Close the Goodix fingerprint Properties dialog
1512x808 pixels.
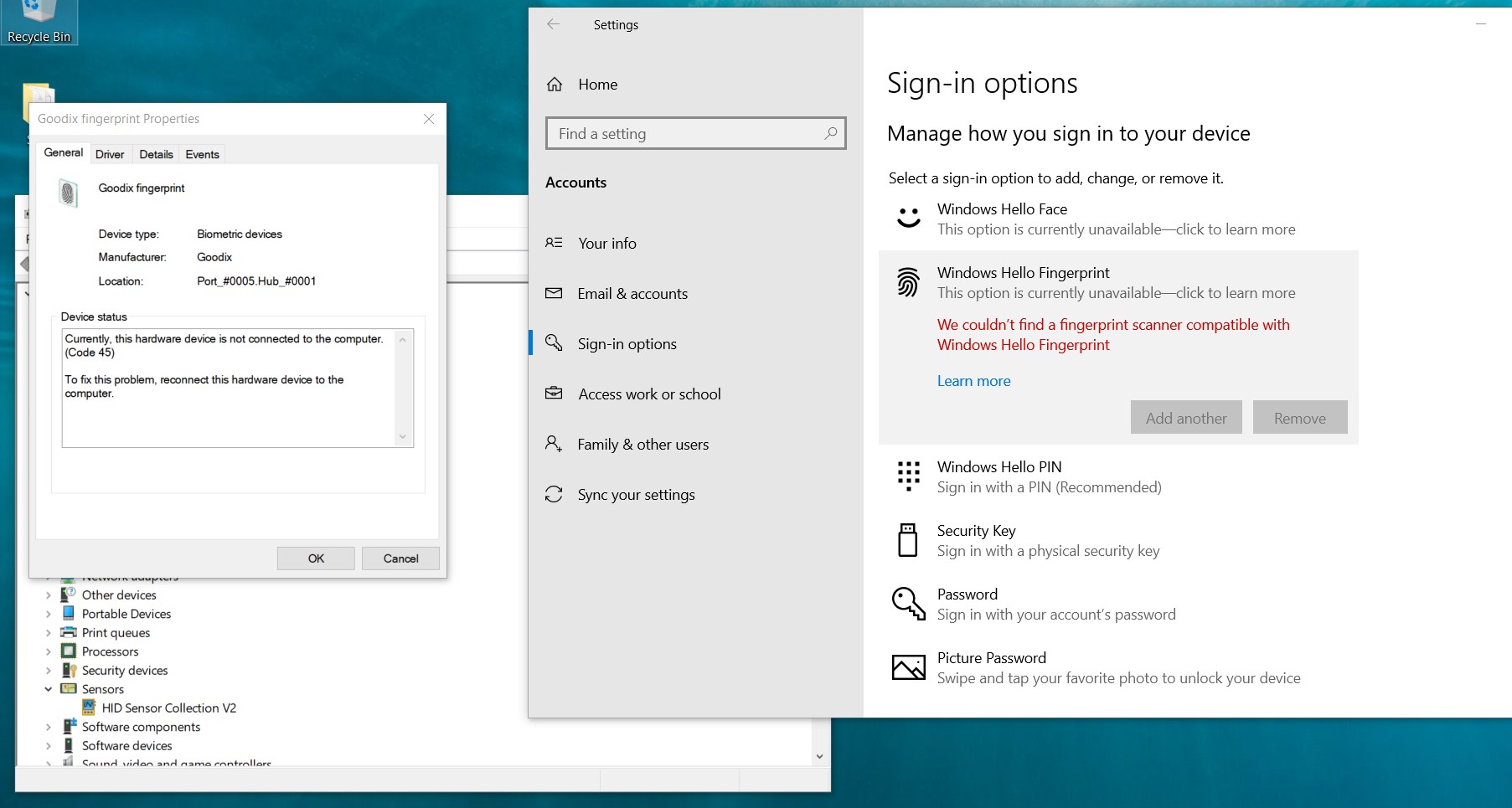[429, 119]
